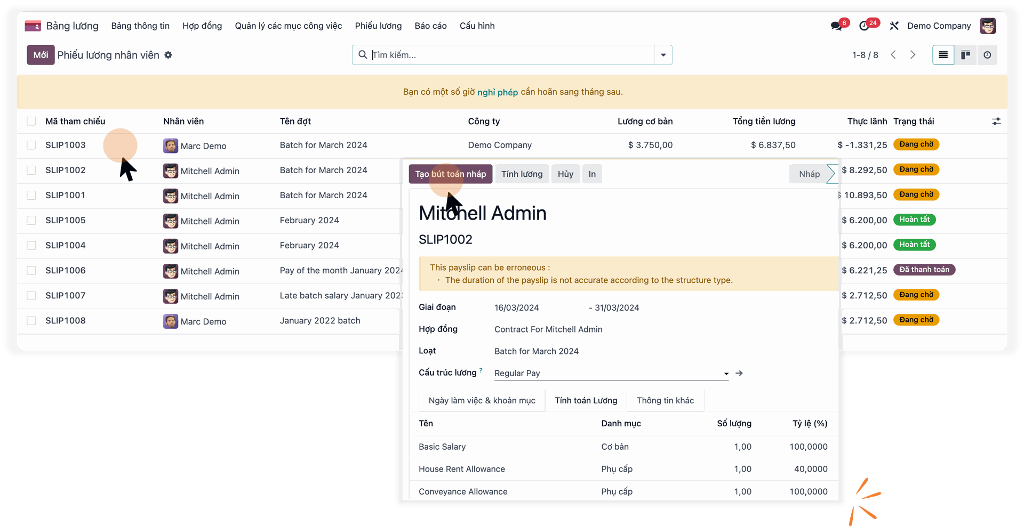Switch to activity view
Screen dimensions: 1024x527
tap(987, 55)
